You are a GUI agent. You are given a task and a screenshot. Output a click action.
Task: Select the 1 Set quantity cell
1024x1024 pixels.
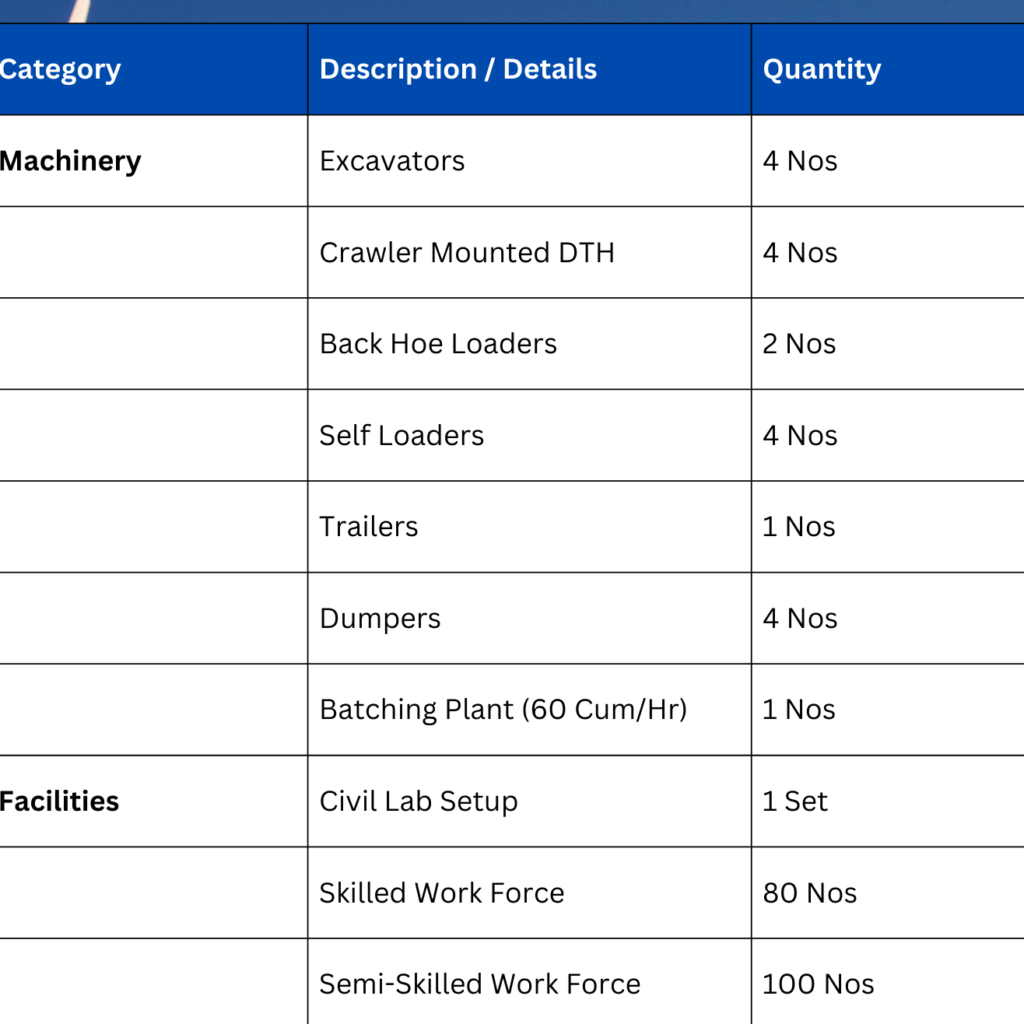coord(795,802)
